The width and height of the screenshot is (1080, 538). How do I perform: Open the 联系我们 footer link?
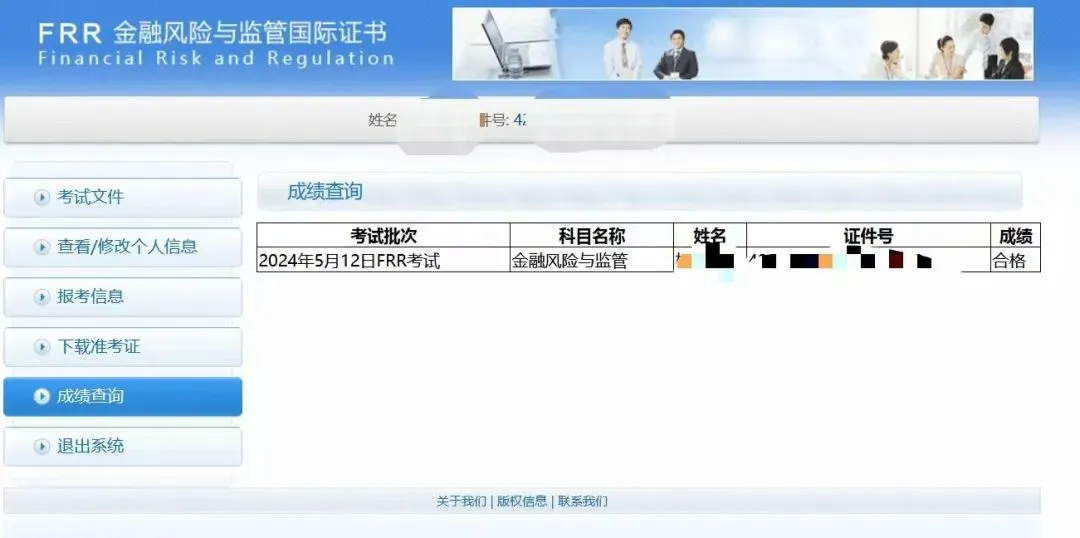click(582, 501)
